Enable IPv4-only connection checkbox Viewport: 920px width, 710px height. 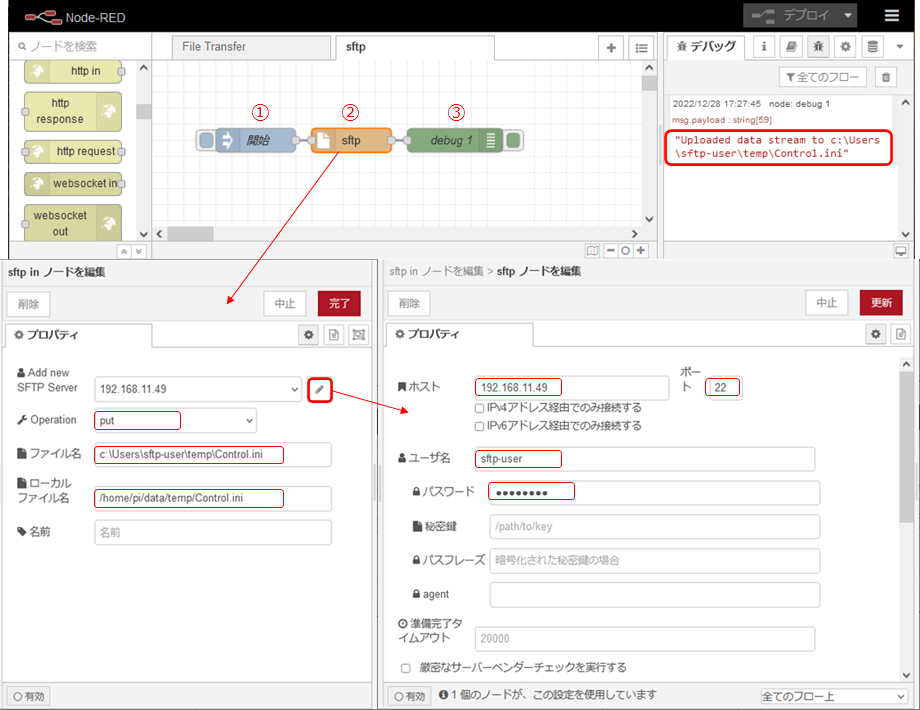(x=481, y=408)
